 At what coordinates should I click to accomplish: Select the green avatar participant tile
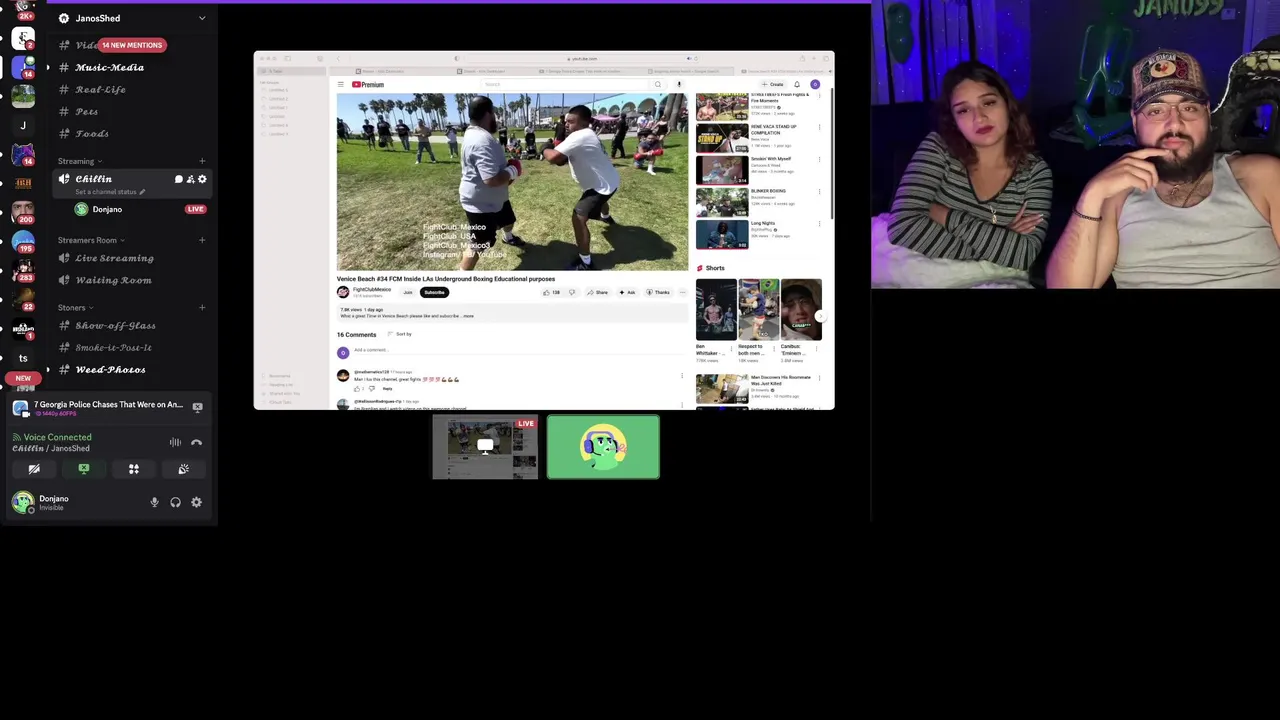[603, 447]
